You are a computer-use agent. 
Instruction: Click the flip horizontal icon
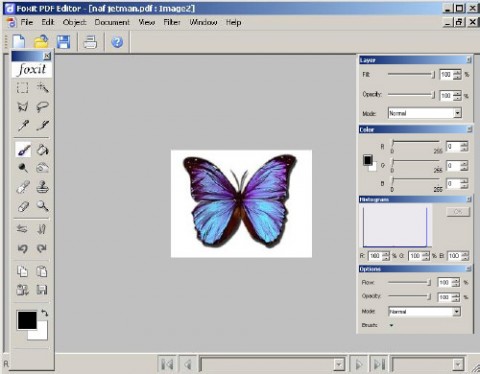tap(22, 229)
